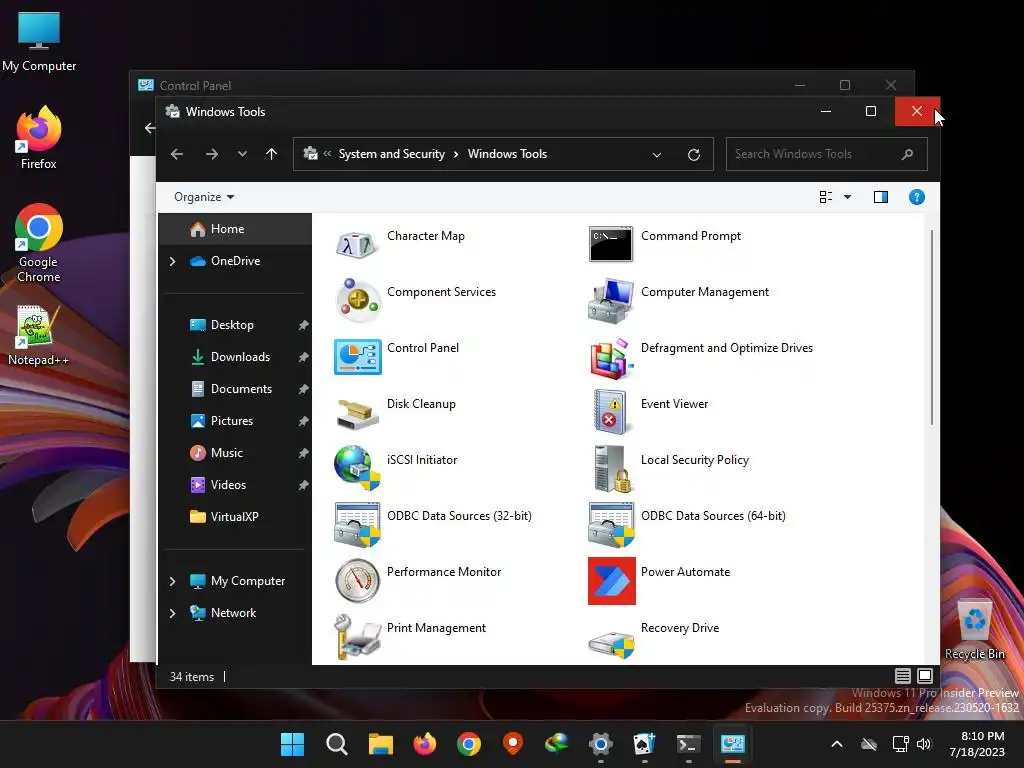The height and width of the screenshot is (768, 1024).
Task: Select ODBC Data Sources (64-bit) icon
Action: [x=611, y=524]
